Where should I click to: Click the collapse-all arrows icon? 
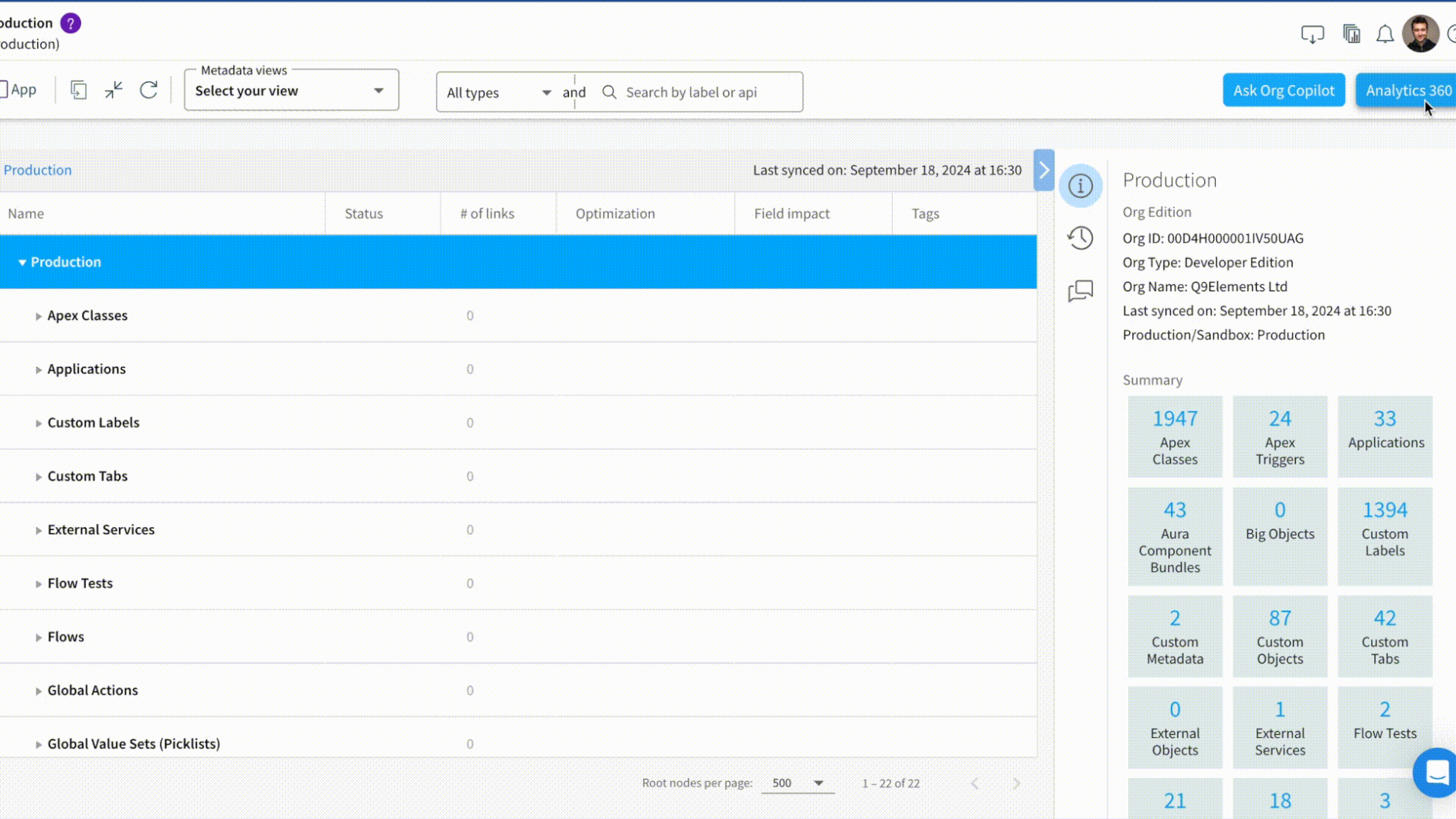click(x=113, y=90)
